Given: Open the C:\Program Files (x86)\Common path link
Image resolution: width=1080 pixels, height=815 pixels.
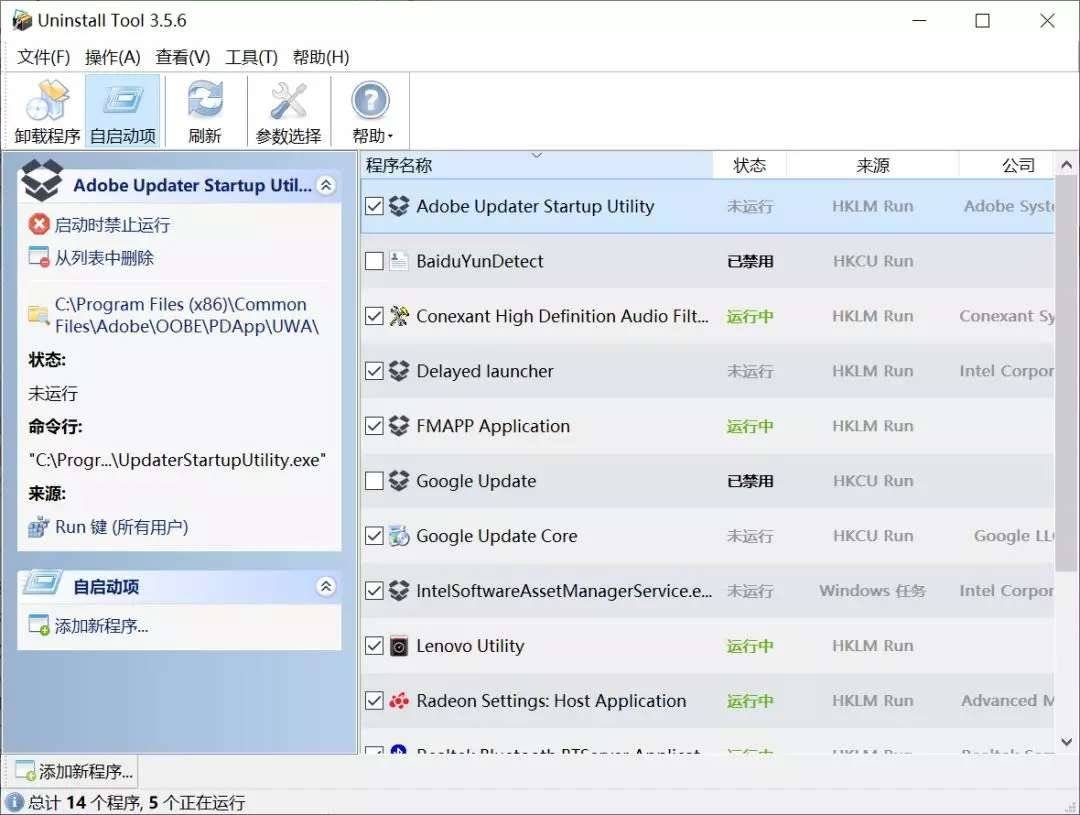Looking at the screenshot, I should click(x=187, y=315).
